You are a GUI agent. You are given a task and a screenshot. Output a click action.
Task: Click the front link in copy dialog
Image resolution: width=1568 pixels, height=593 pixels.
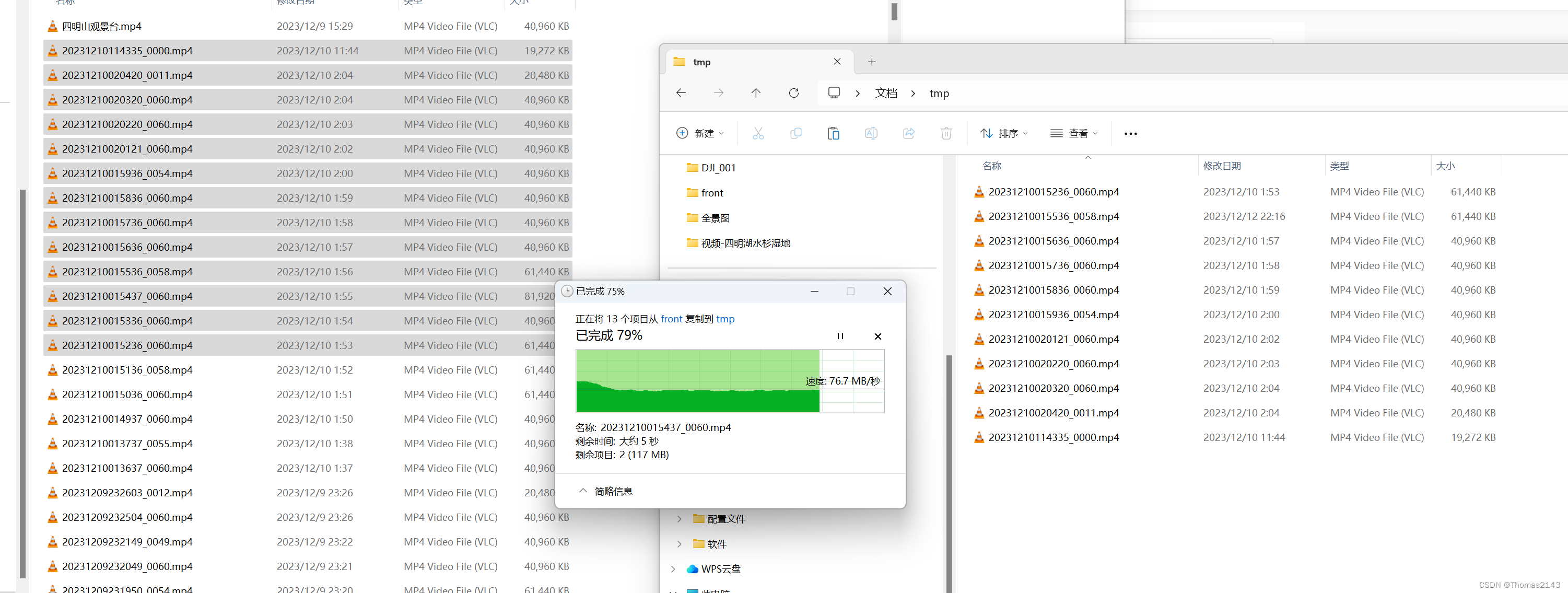coord(671,319)
